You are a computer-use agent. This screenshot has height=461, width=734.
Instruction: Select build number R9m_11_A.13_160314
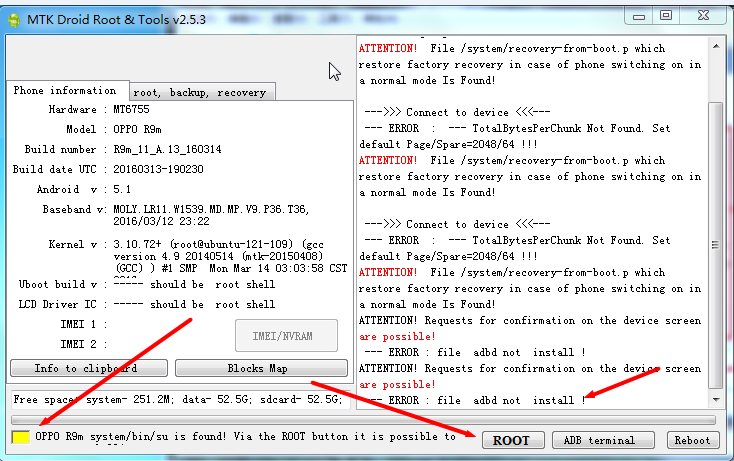167,149
